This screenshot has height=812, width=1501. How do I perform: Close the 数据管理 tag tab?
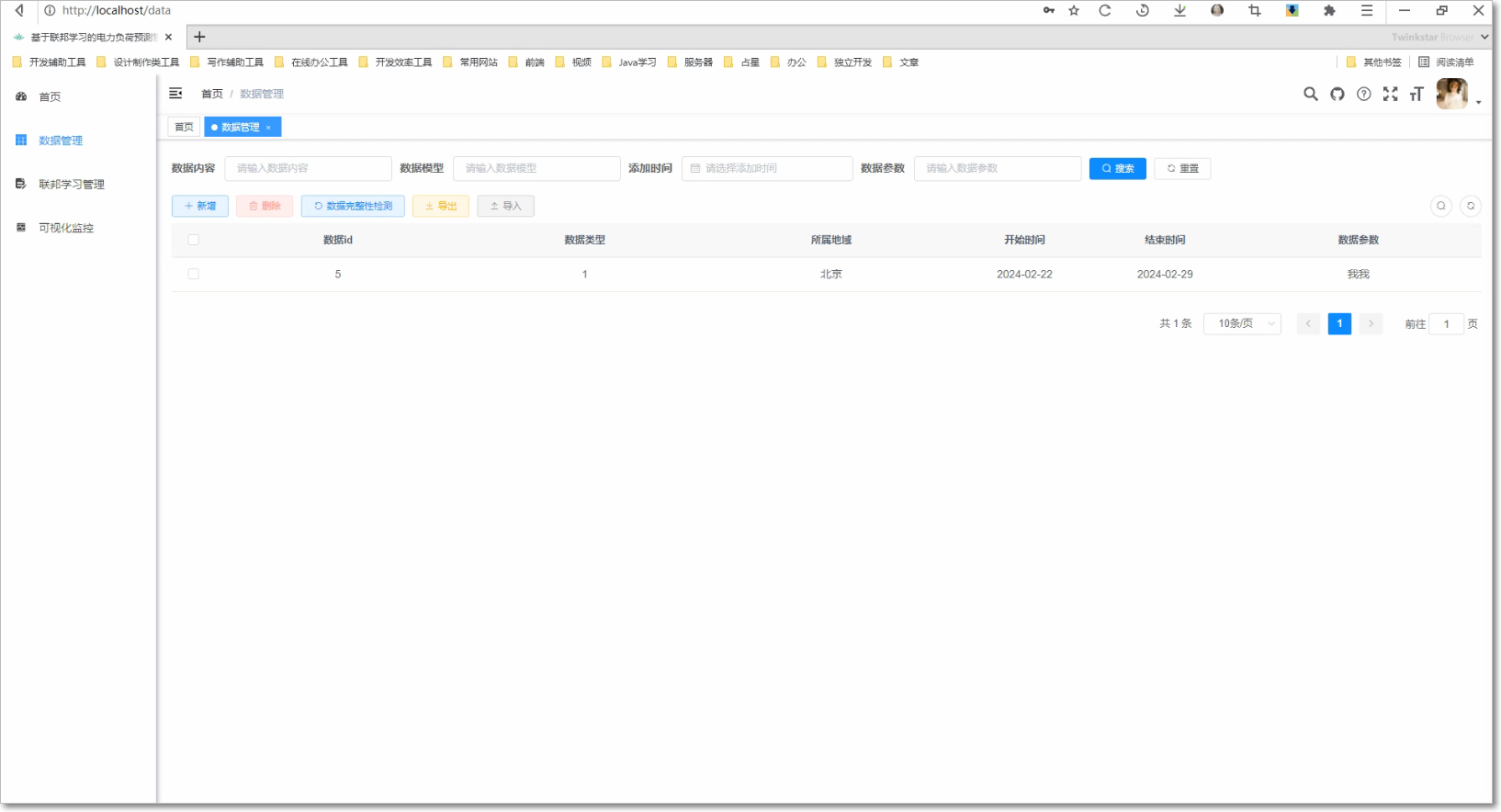(x=268, y=128)
